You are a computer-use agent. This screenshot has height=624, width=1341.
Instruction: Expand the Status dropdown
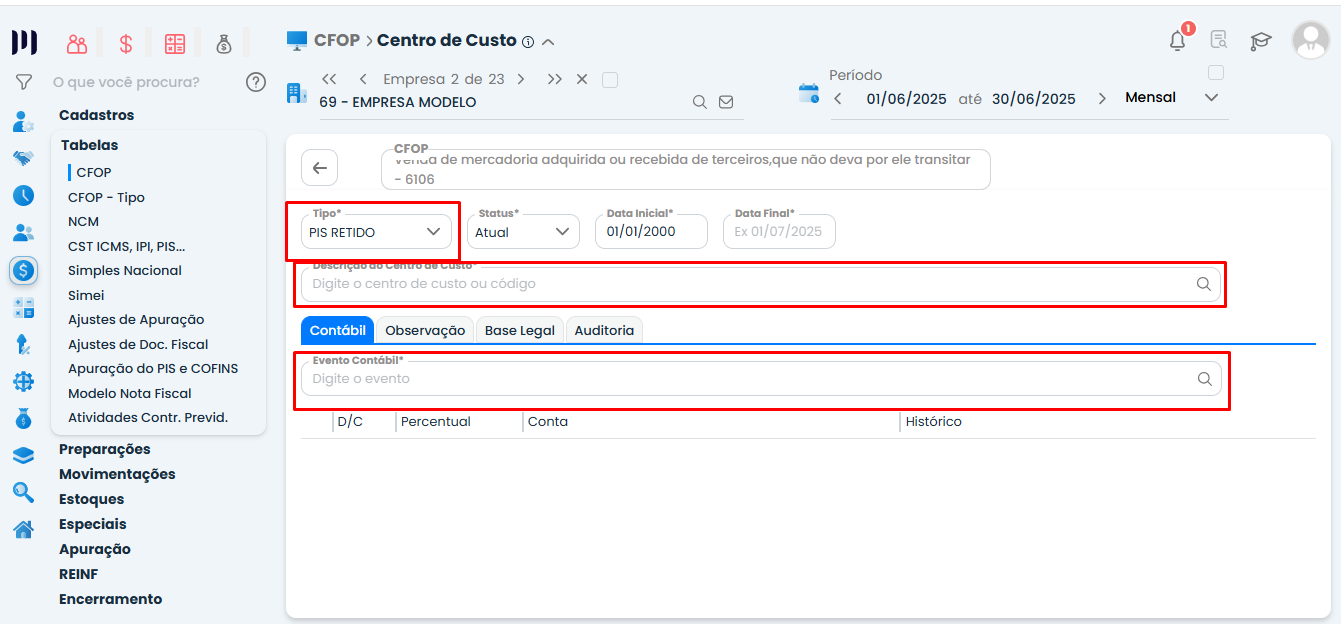(522, 232)
